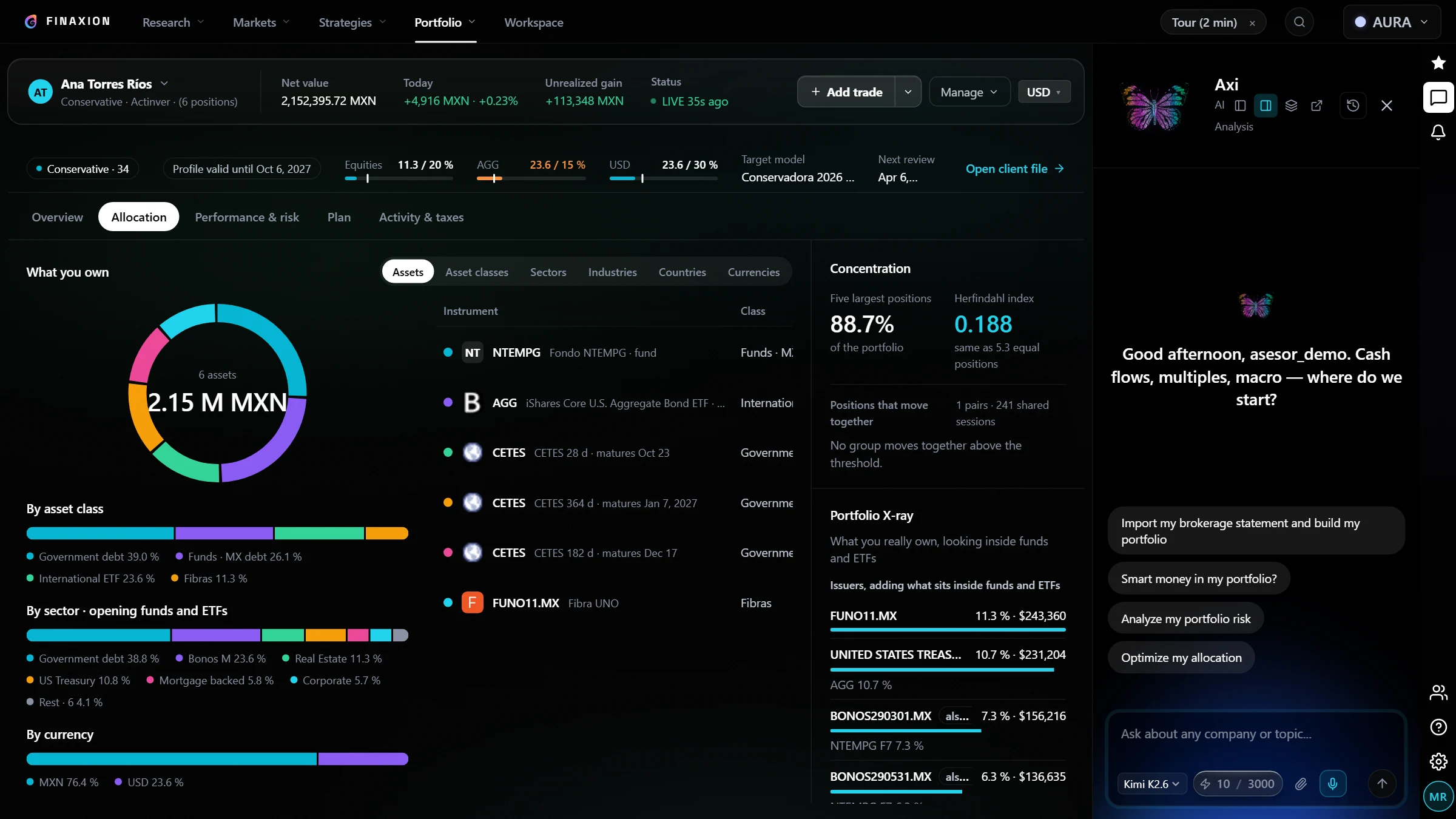Image resolution: width=1456 pixels, height=819 pixels.
Task: Click the Finaxion logo icon
Action: click(31, 22)
